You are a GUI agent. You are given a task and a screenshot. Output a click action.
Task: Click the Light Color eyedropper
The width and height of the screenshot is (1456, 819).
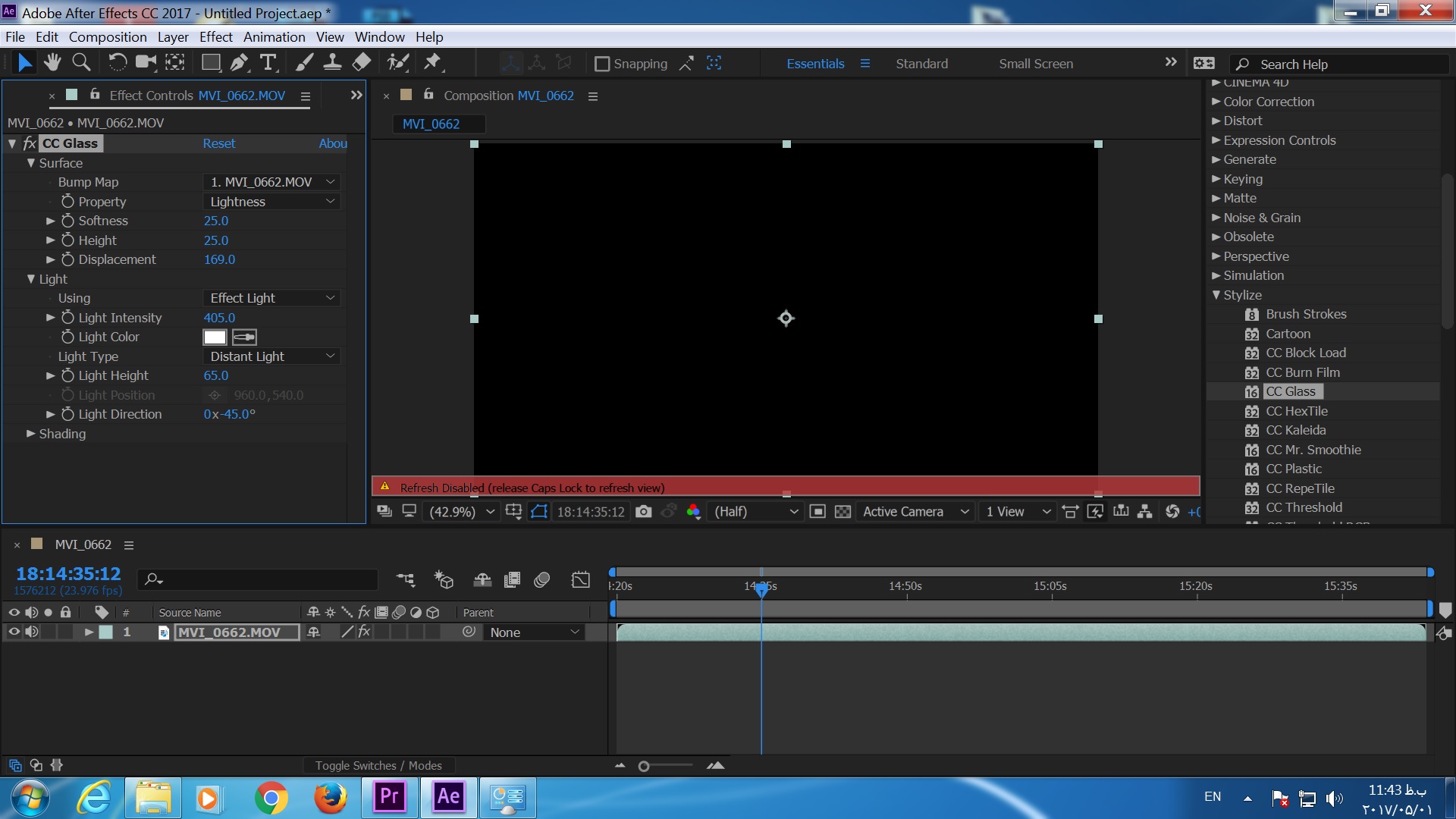pos(244,337)
